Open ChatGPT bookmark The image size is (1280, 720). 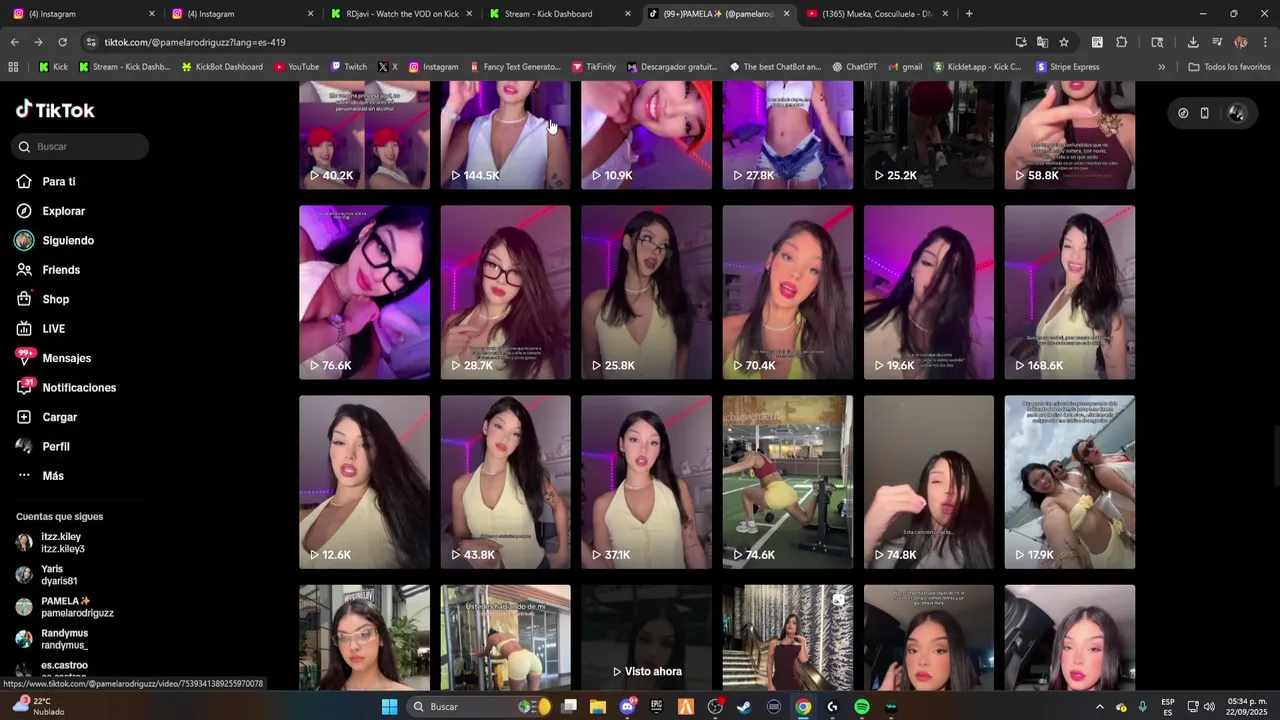pyautogui.click(x=853, y=67)
